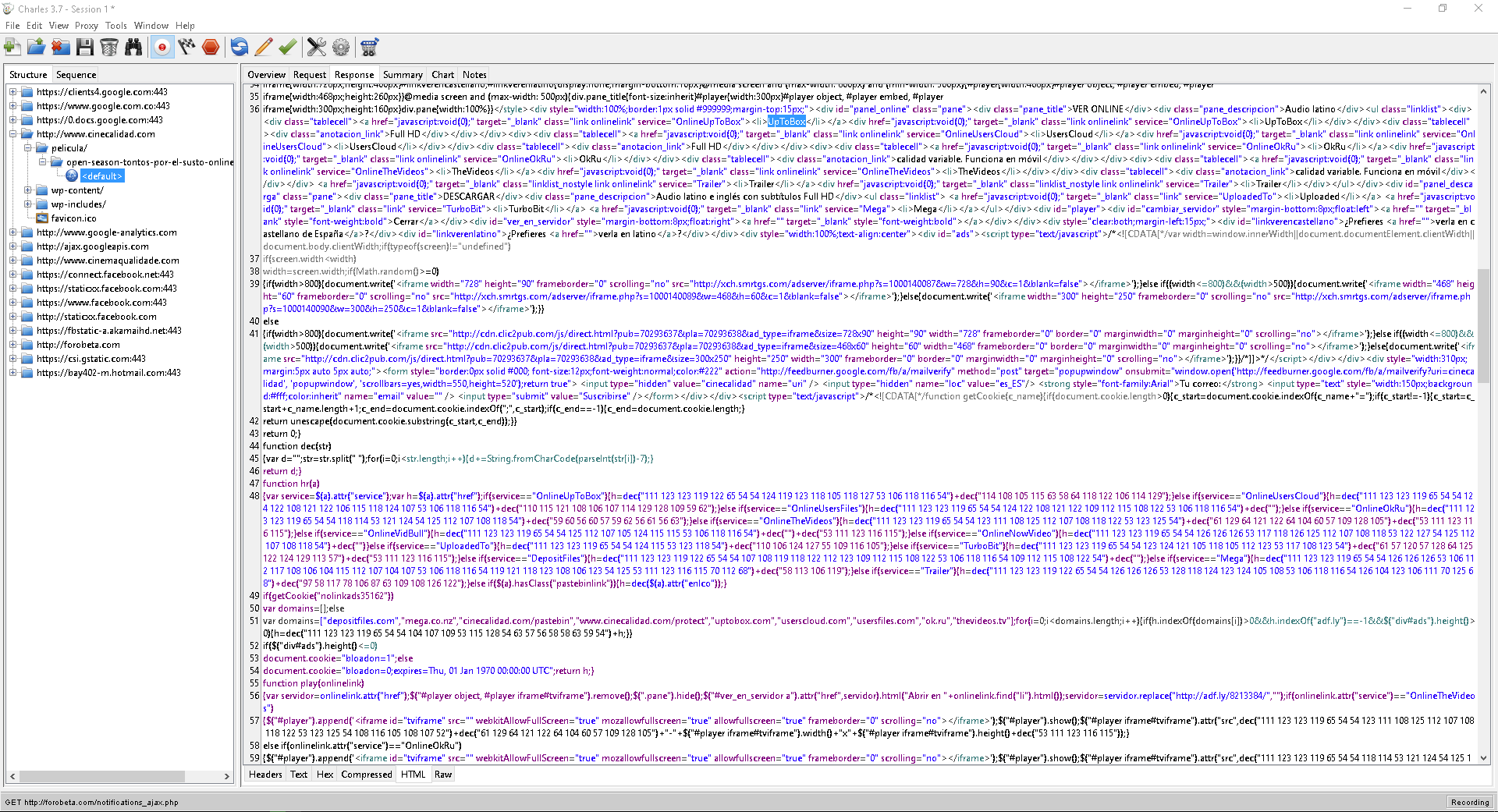
Task: Open settings with the gear icon
Action: click(341, 48)
